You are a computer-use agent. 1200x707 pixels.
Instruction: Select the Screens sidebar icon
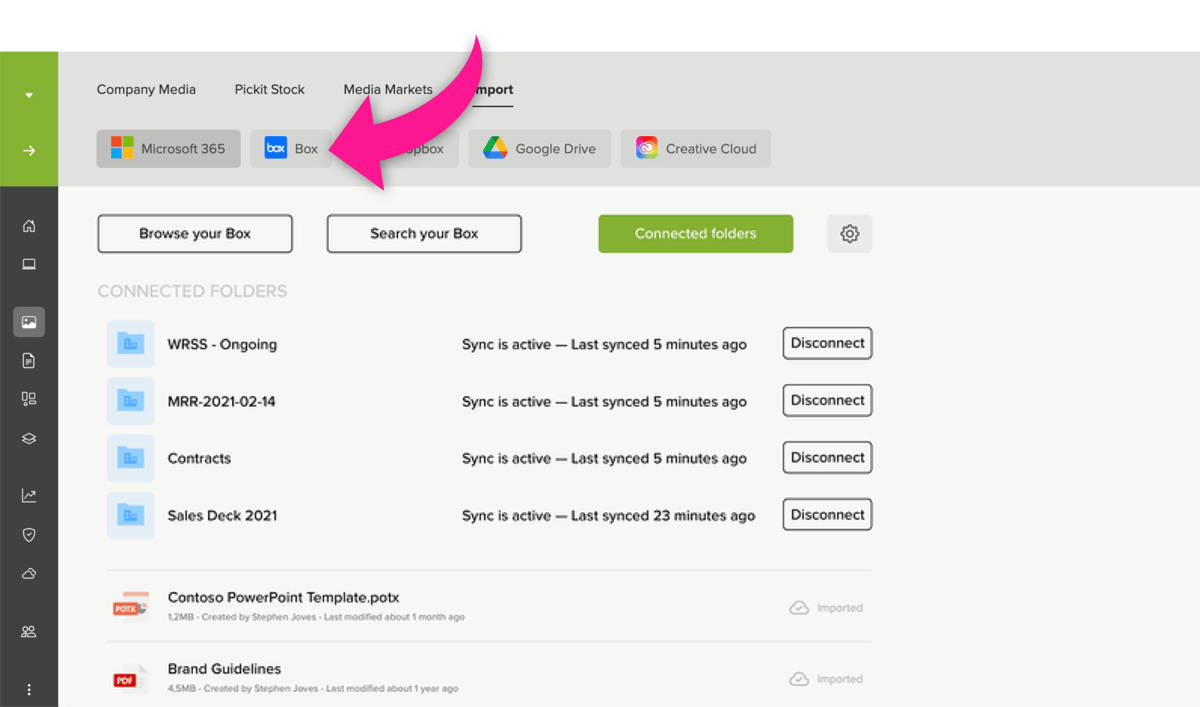tap(29, 264)
